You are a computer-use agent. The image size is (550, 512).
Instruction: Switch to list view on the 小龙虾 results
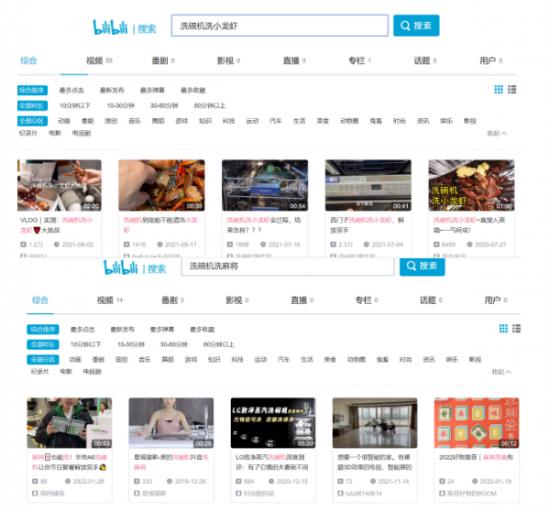(512, 89)
